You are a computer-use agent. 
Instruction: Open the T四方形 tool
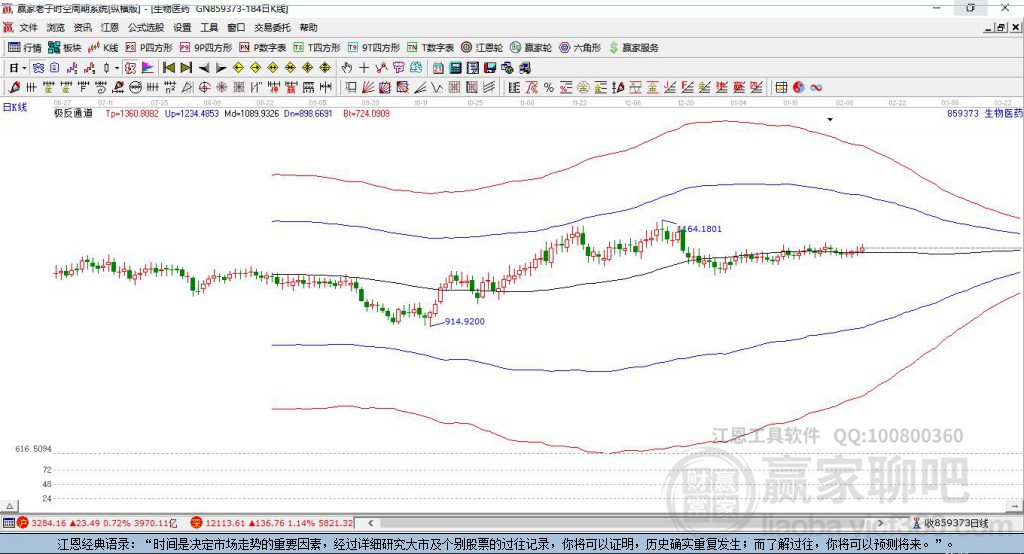coord(317,48)
